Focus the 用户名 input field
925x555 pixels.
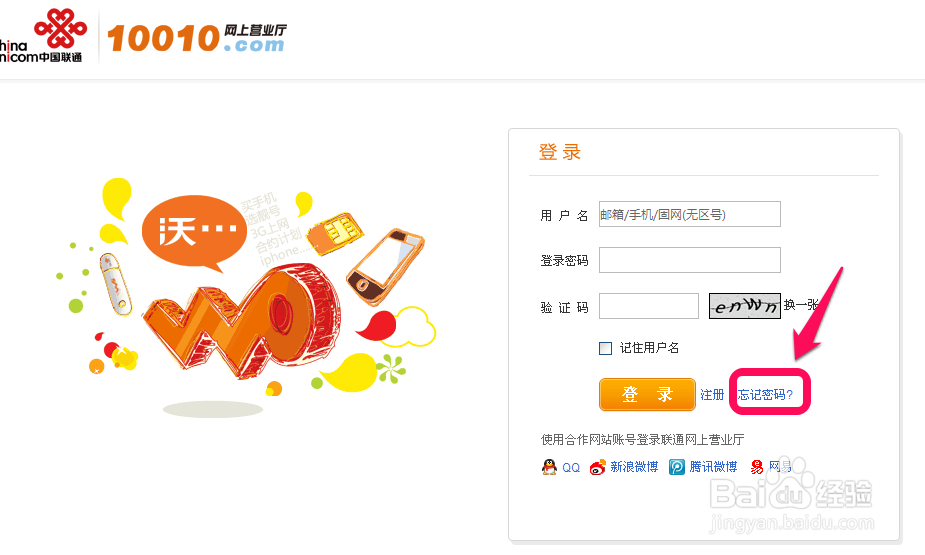click(x=690, y=214)
